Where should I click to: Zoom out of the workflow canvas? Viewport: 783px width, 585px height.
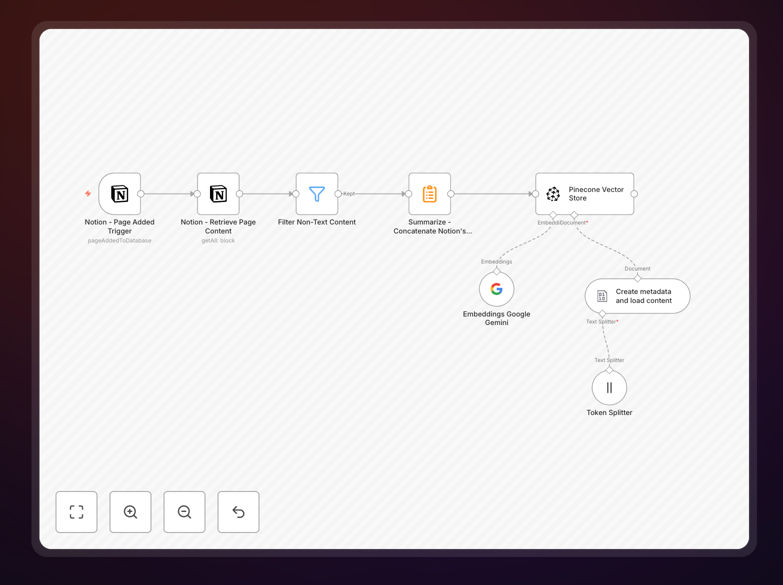coord(184,512)
